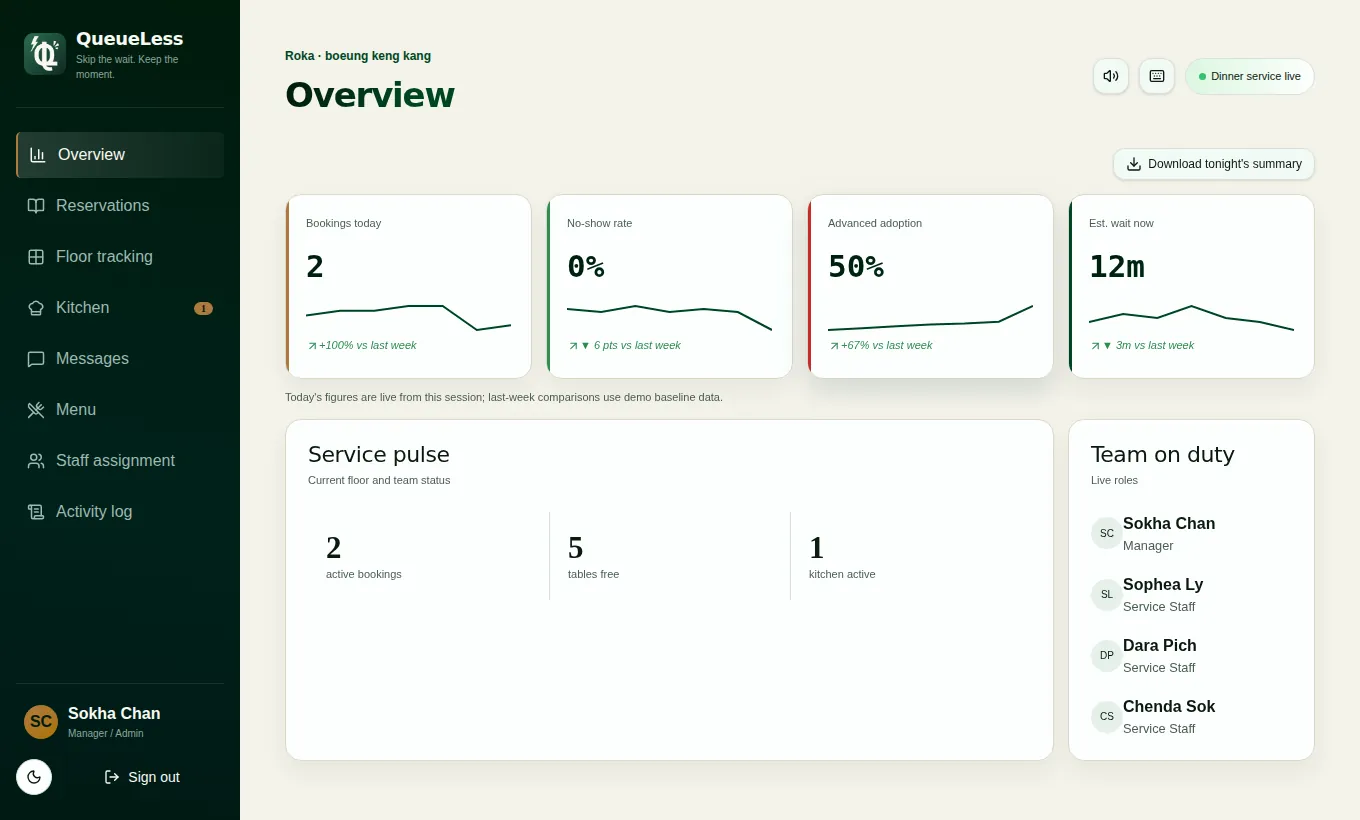Click the Kitchen notification badge

pyautogui.click(x=203, y=308)
